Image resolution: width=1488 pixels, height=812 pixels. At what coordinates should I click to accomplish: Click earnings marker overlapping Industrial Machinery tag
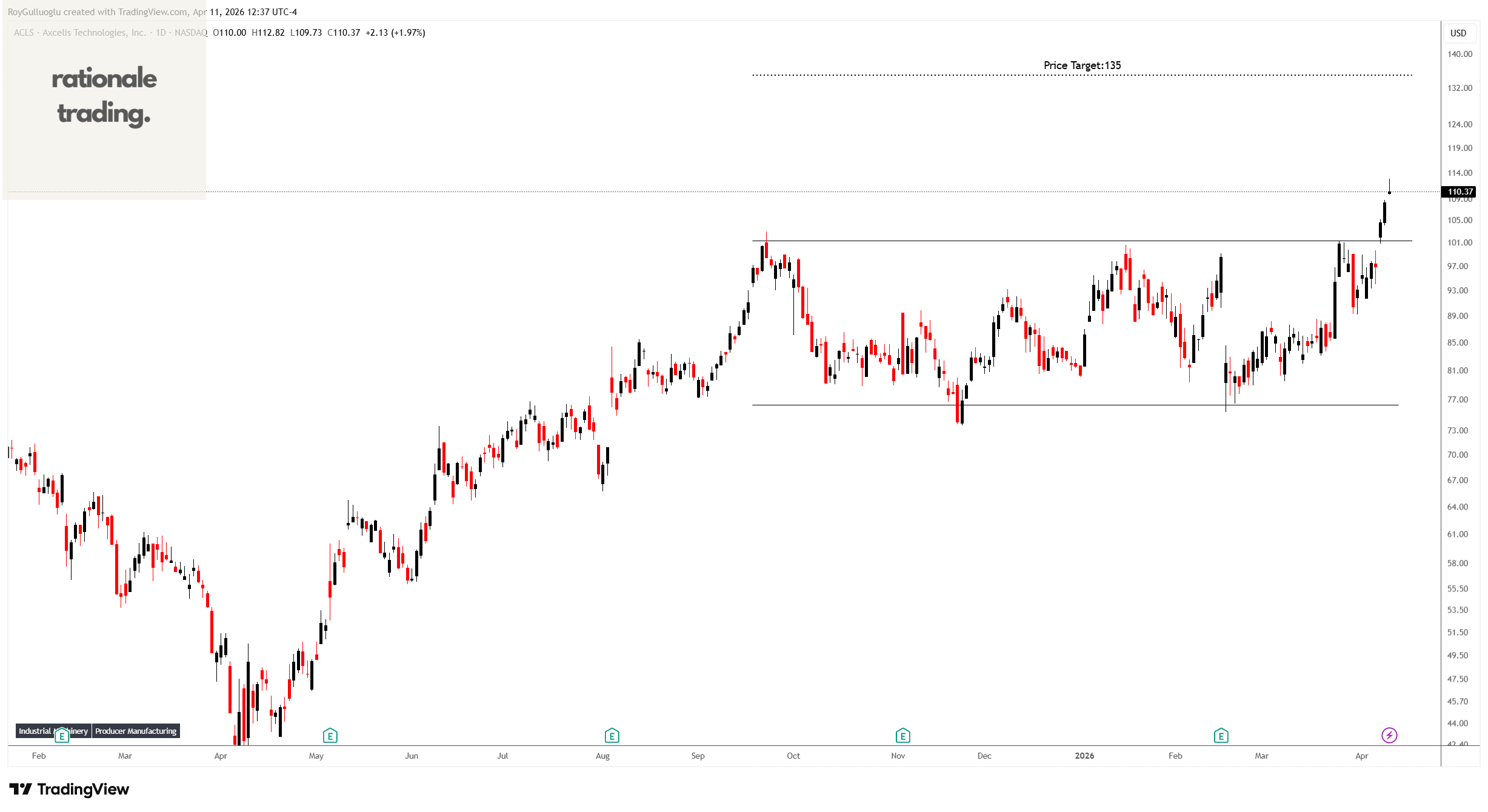pos(61,736)
